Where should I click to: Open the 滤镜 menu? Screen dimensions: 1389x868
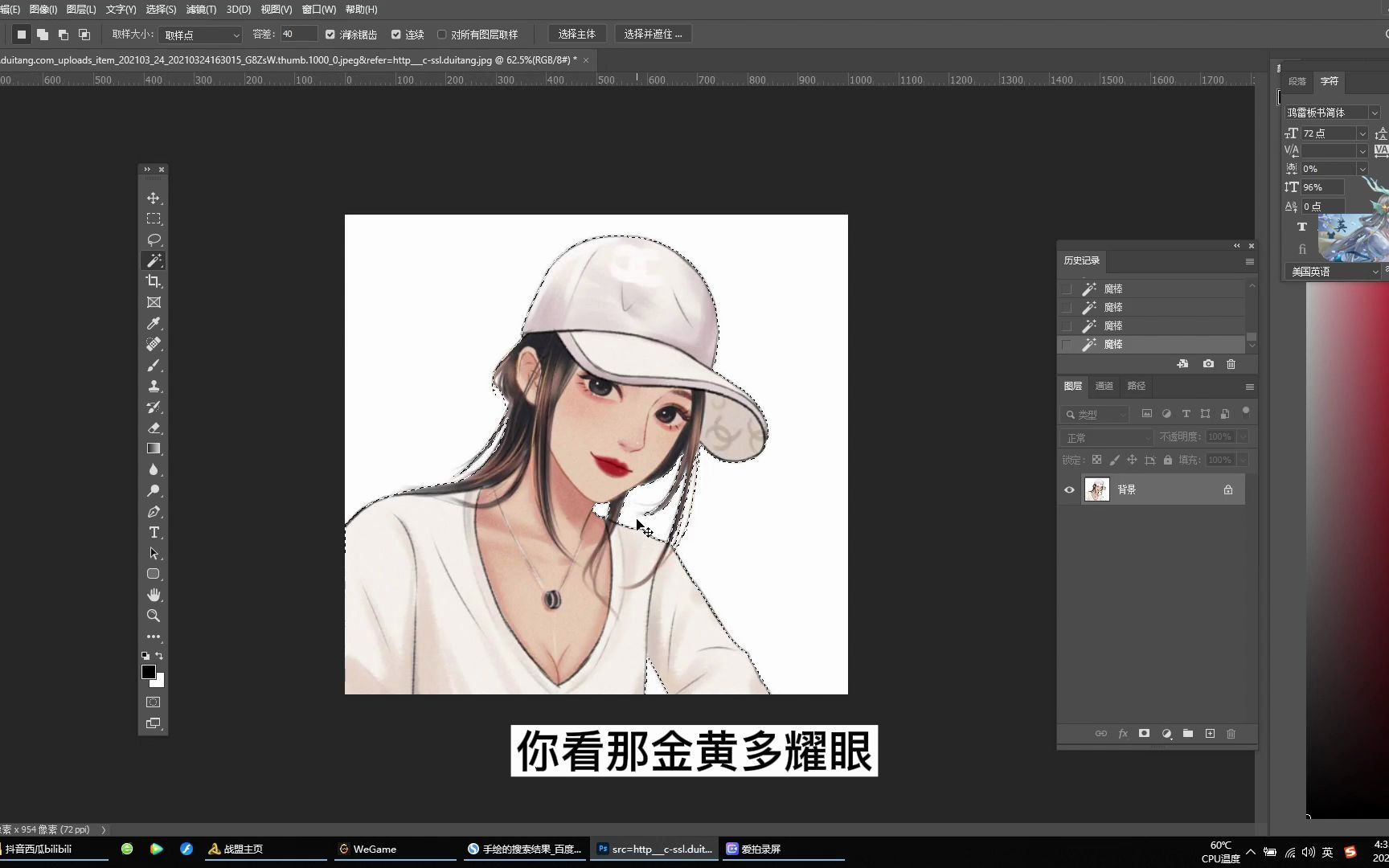(199, 9)
